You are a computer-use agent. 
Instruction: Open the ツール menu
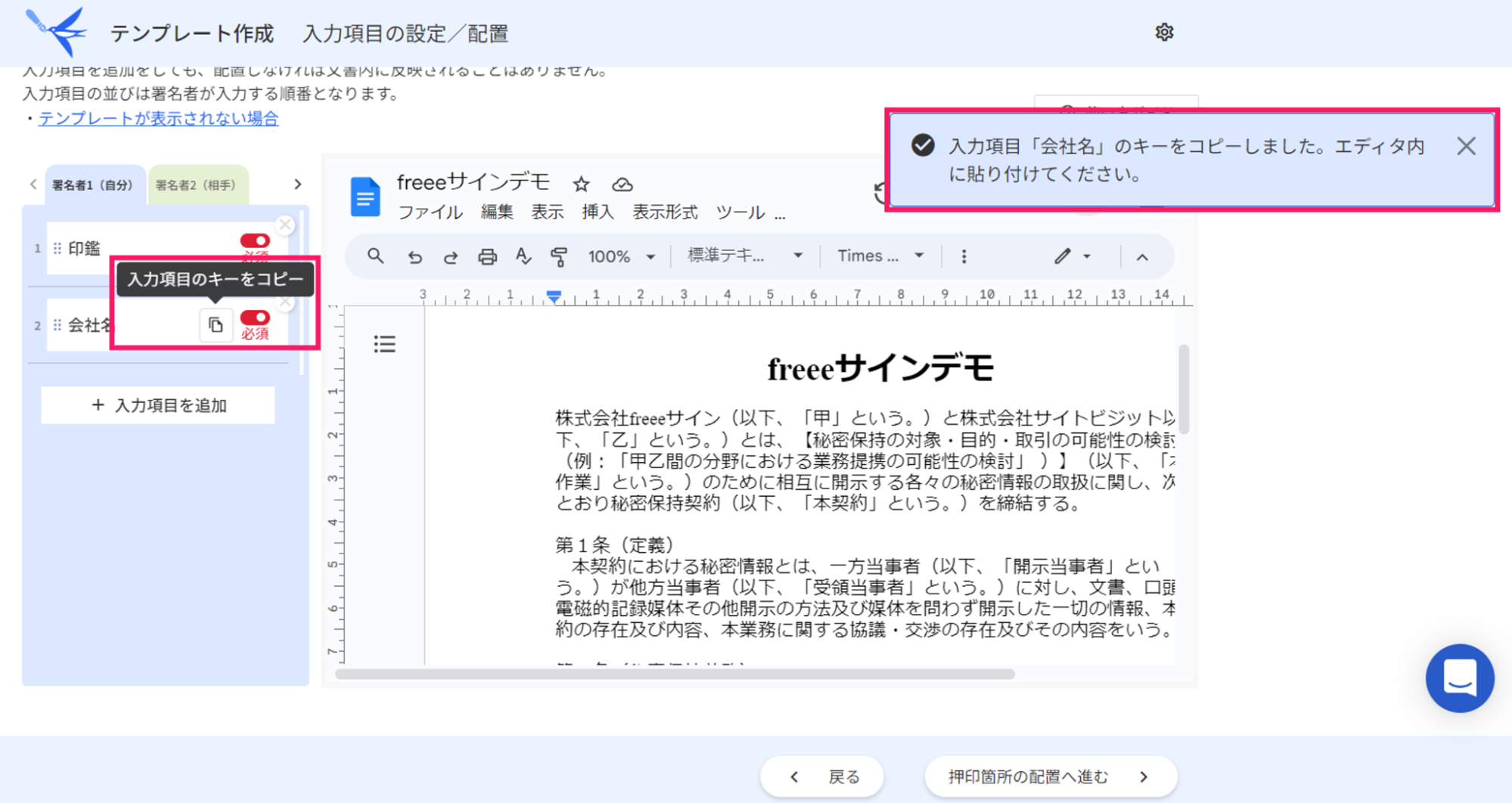pyautogui.click(x=740, y=212)
